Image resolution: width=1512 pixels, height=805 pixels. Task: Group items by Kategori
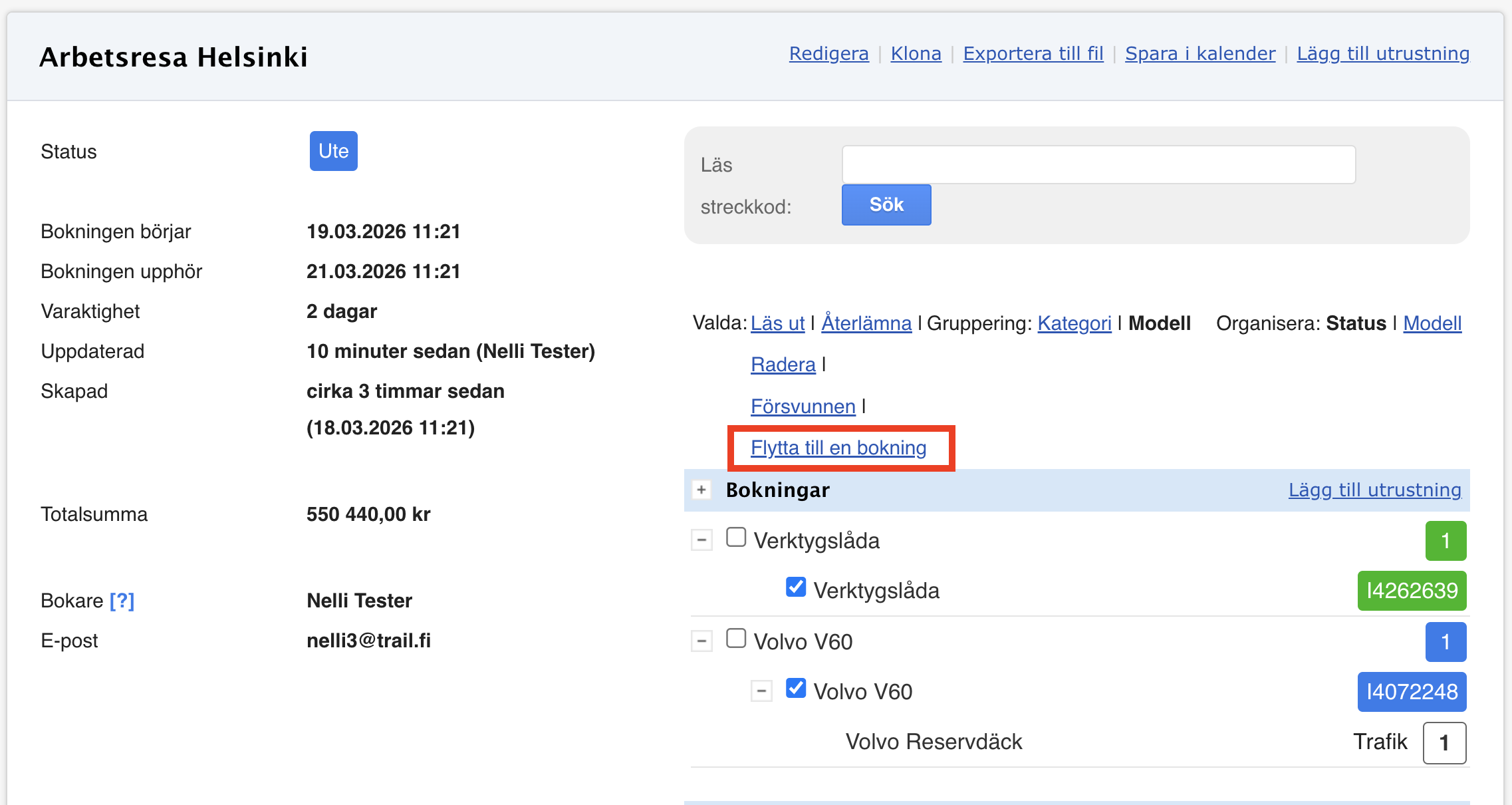point(1074,323)
